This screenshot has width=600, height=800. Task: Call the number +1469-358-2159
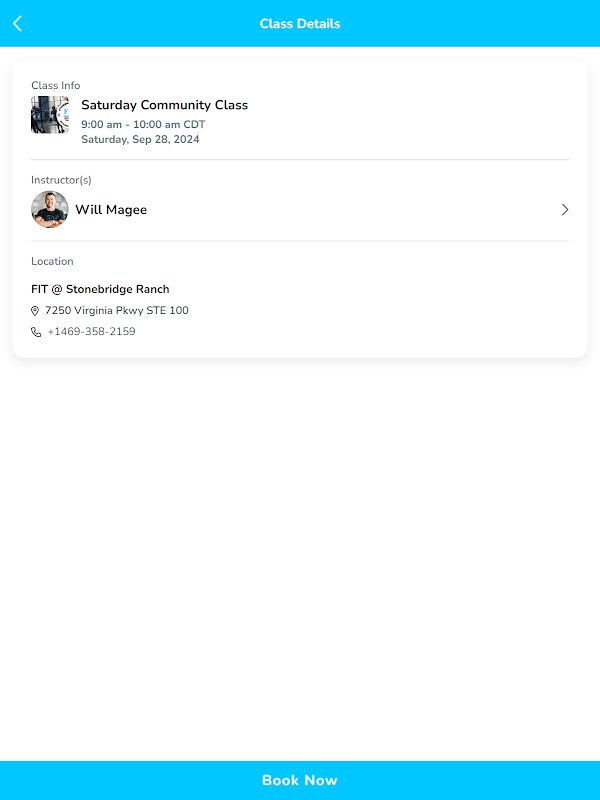point(91,332)
